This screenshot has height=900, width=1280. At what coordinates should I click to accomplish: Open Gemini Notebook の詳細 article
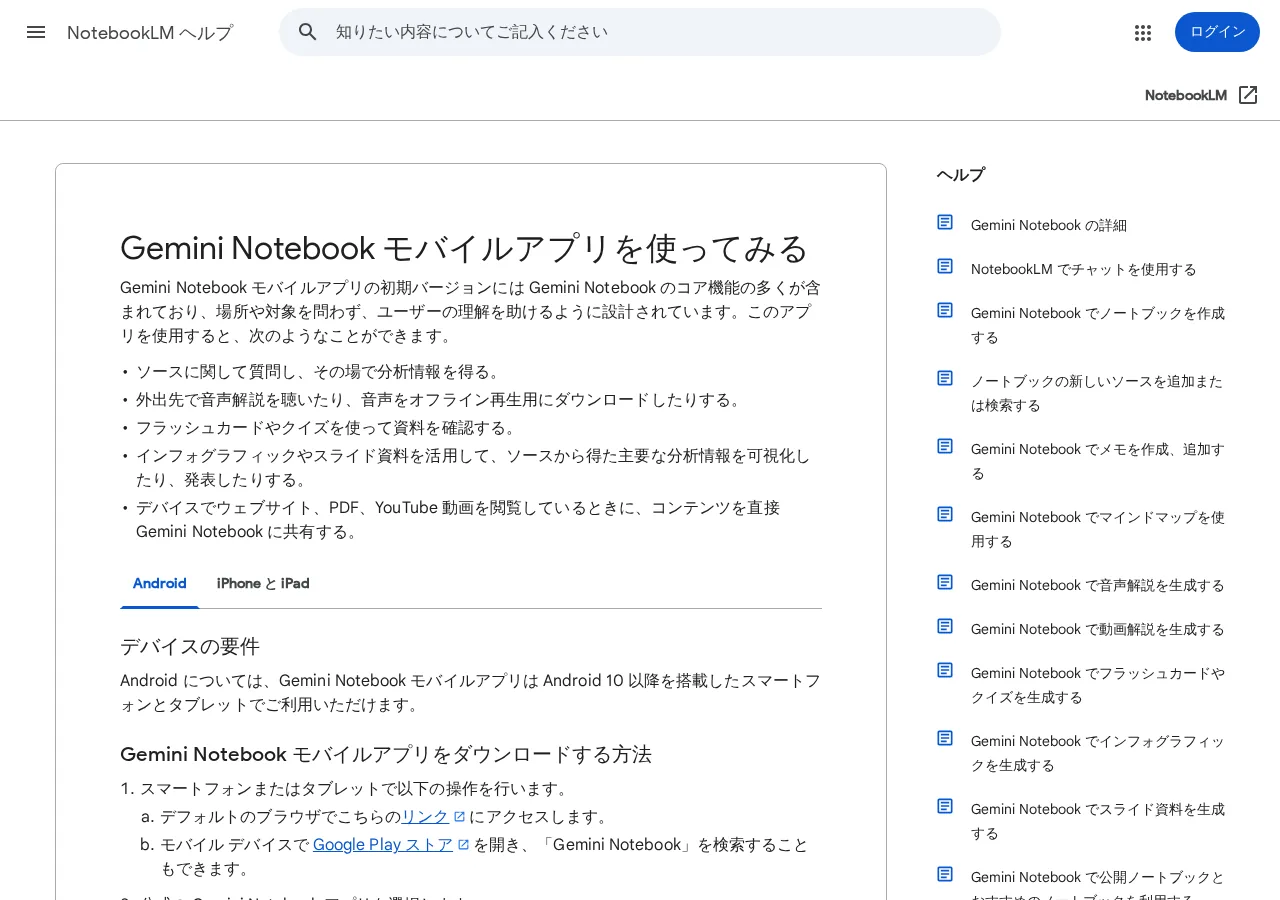tap(1049, 225)
